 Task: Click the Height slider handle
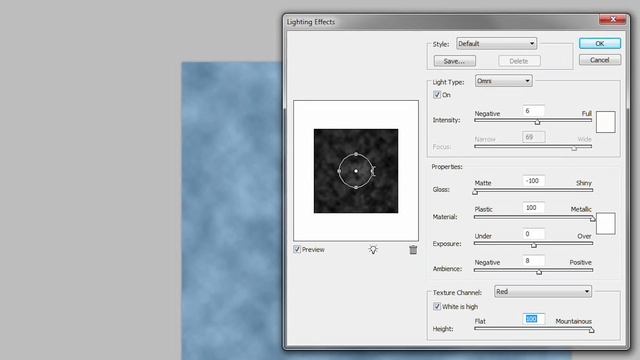[591, 330]
